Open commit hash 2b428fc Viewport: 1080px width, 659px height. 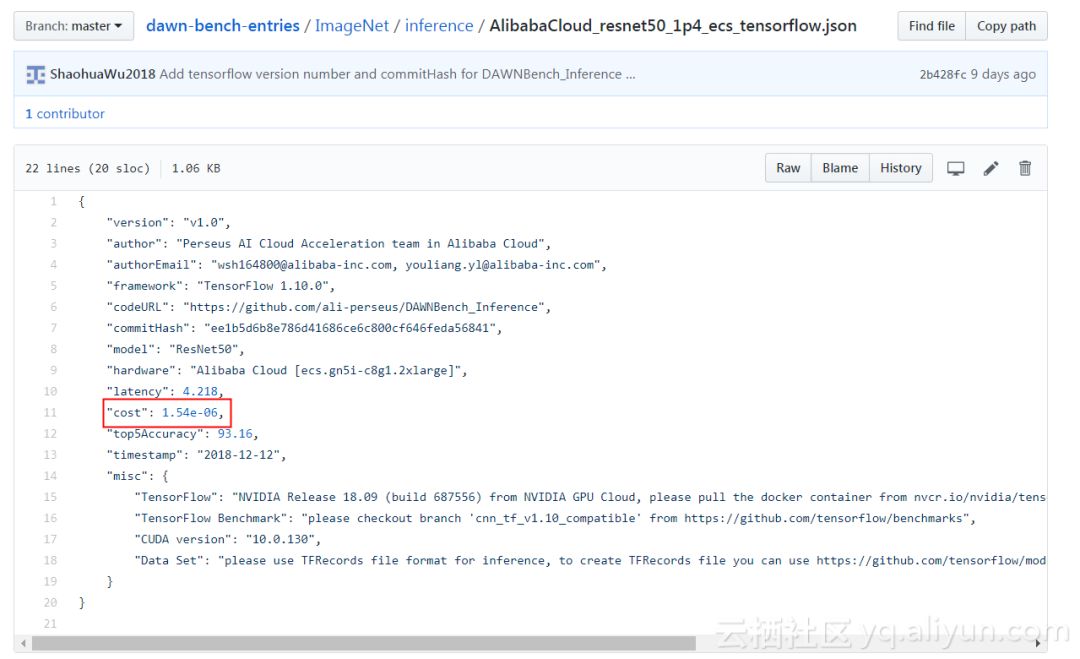943,74
